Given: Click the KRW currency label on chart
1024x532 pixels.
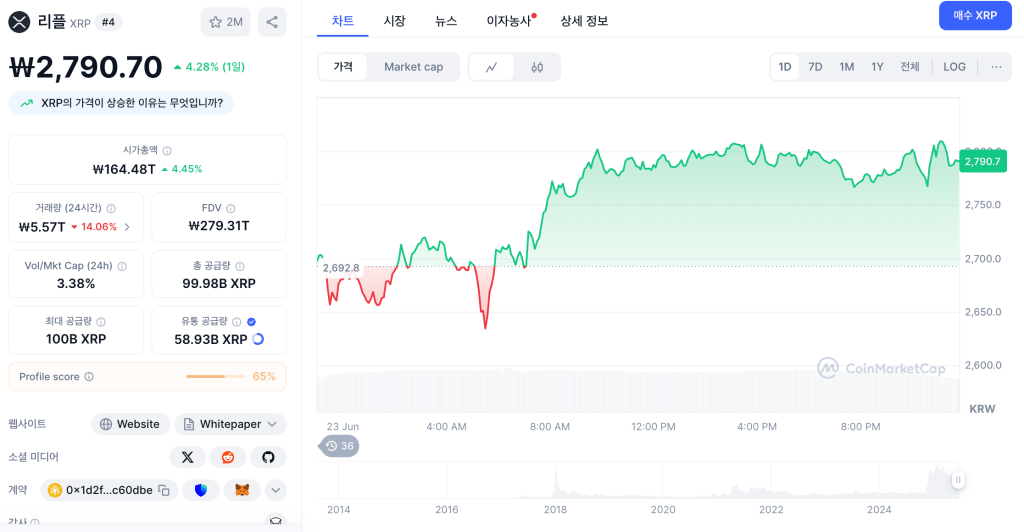Looking at the screenshot, I should point(982,409).
